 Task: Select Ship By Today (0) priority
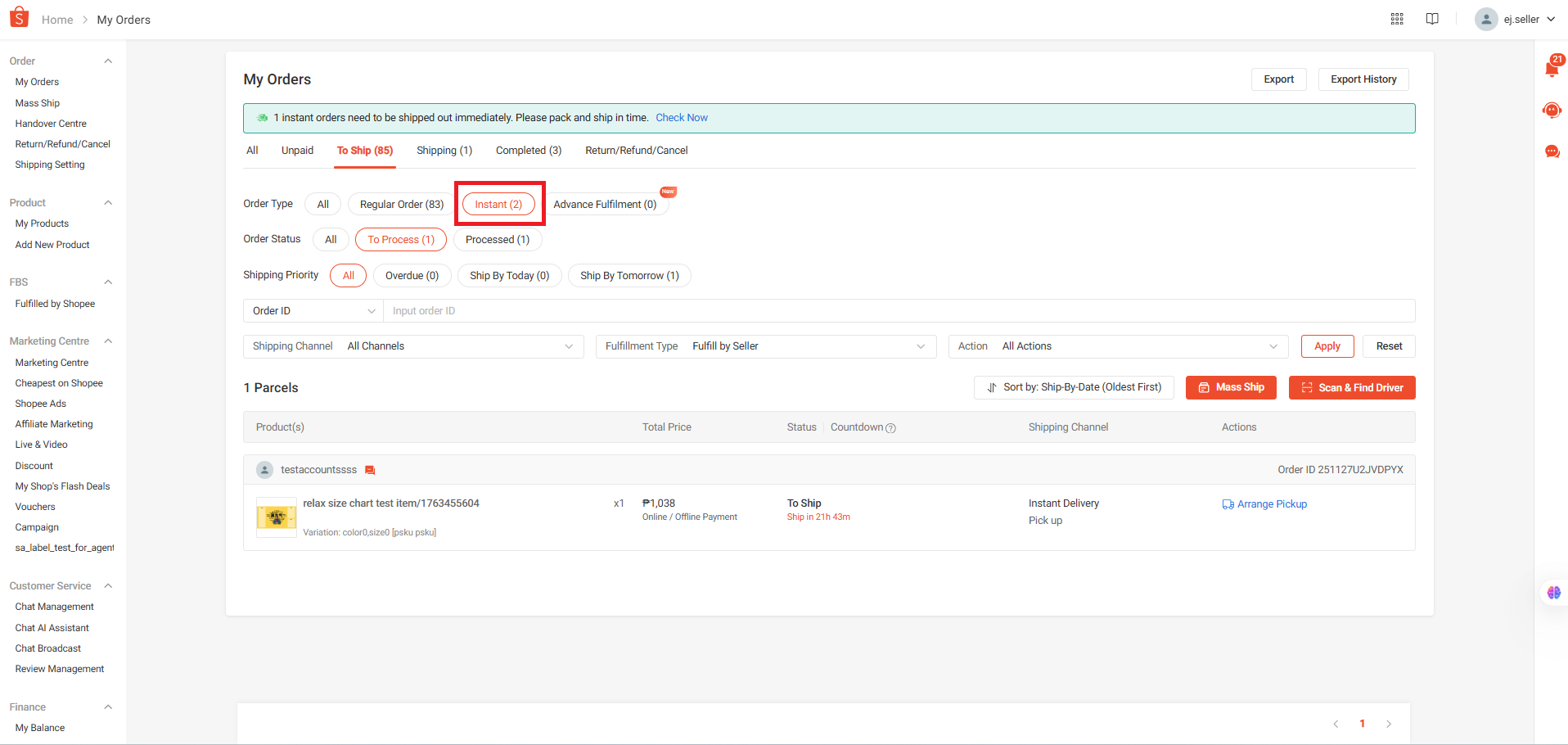509,276
